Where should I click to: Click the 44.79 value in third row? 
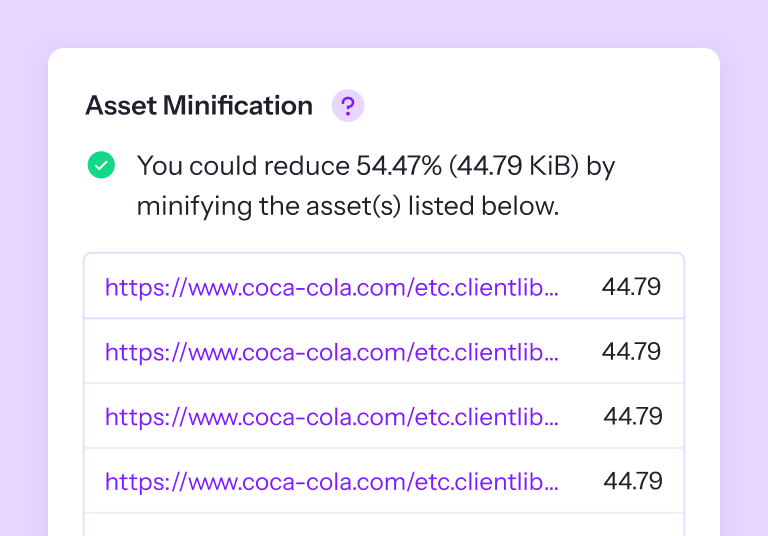point(633,416)
